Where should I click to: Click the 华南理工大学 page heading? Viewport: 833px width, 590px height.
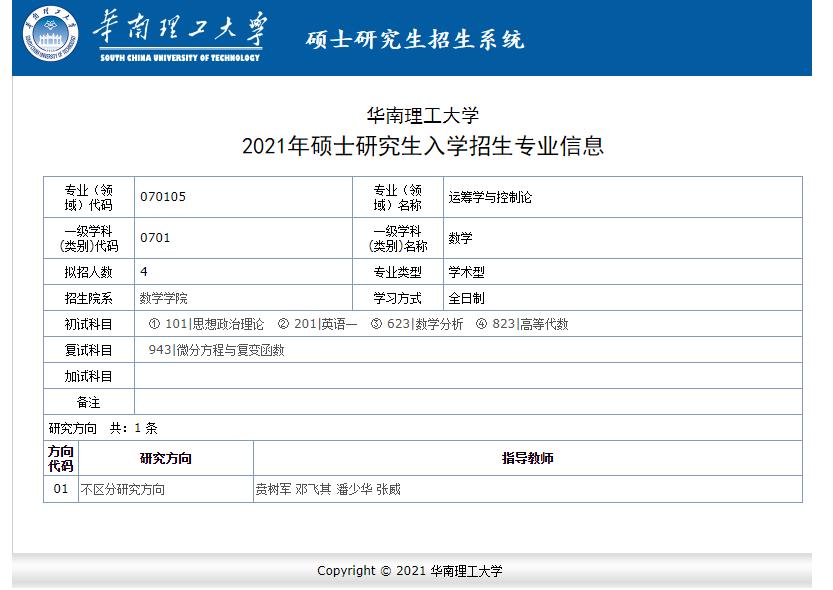point(423,115)
